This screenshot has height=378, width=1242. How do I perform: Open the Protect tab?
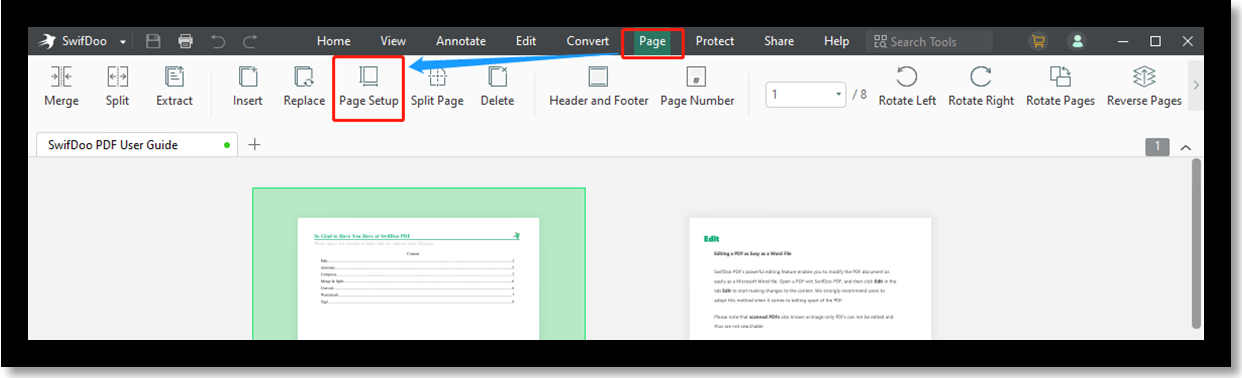pos(715,41)
